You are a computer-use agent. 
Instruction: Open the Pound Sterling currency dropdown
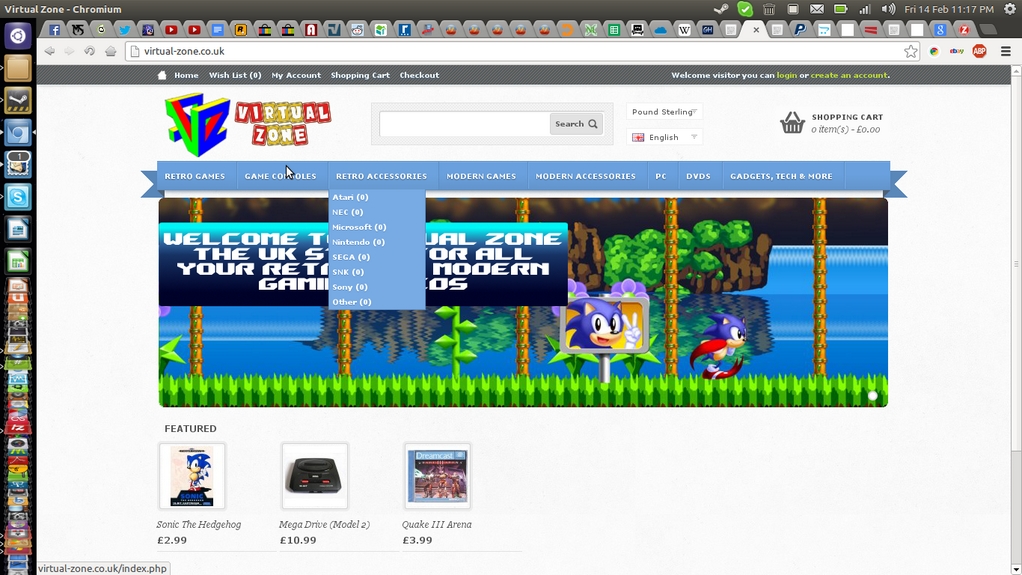click(x=664, y=111)
